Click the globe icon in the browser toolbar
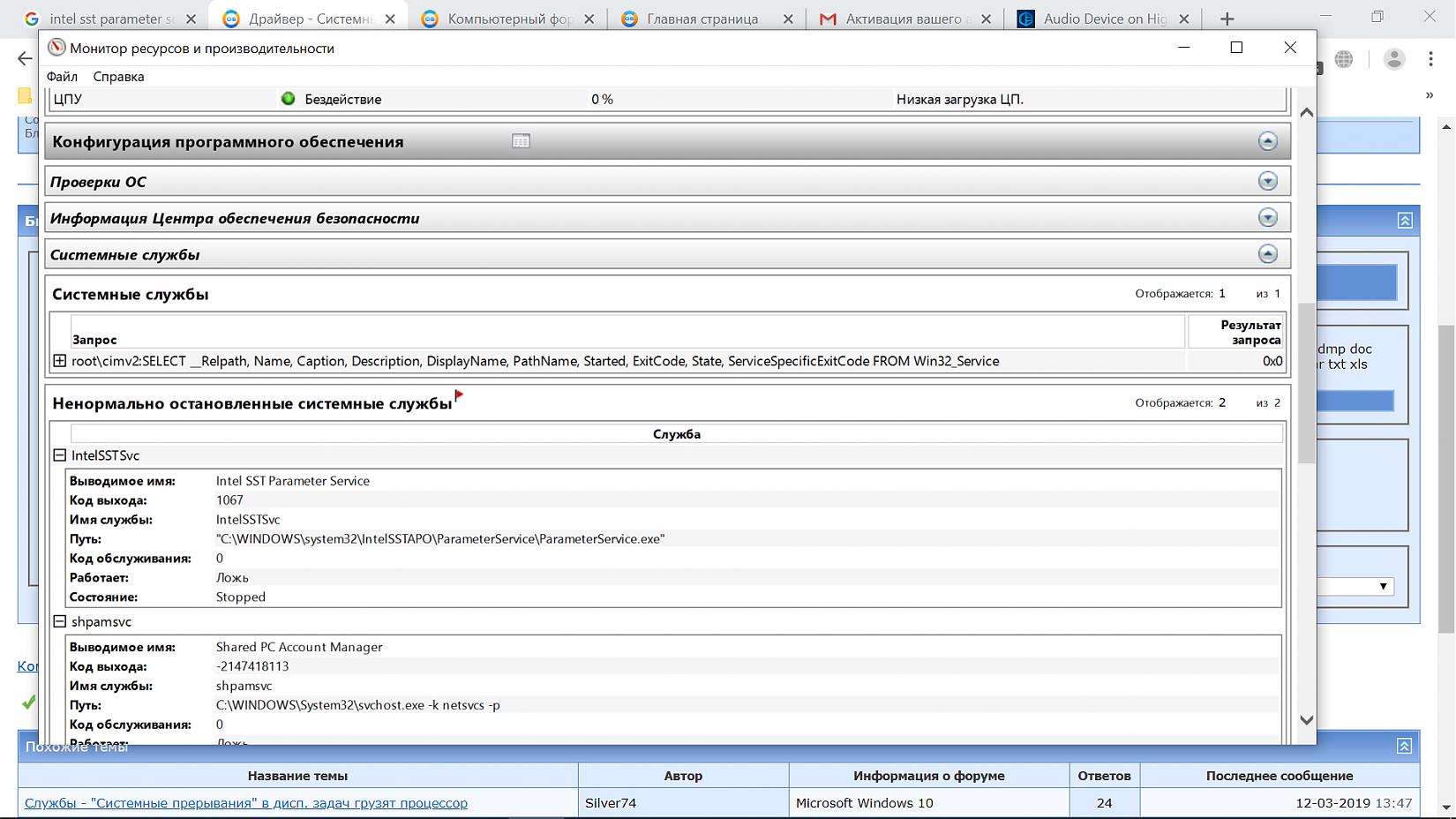 pyautogui.click(x=1344, y=59)
